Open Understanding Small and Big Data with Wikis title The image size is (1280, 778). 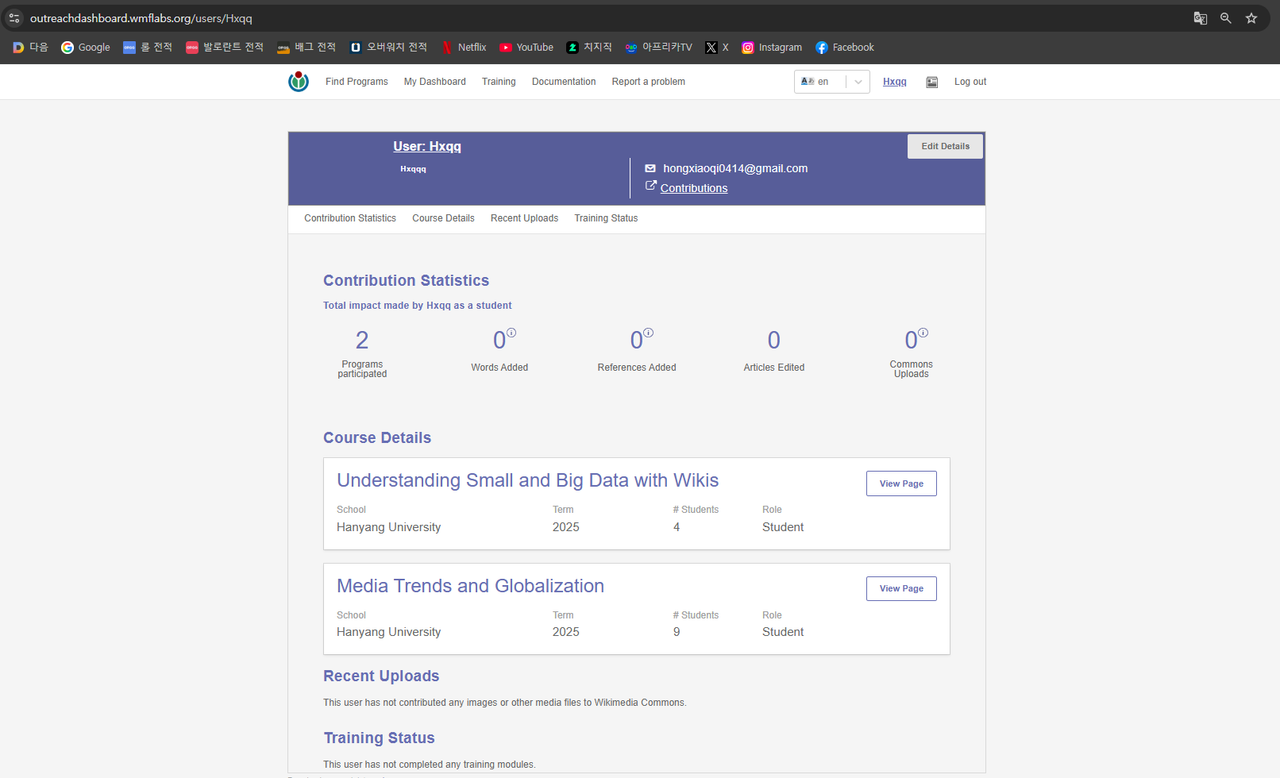(528, 480)
